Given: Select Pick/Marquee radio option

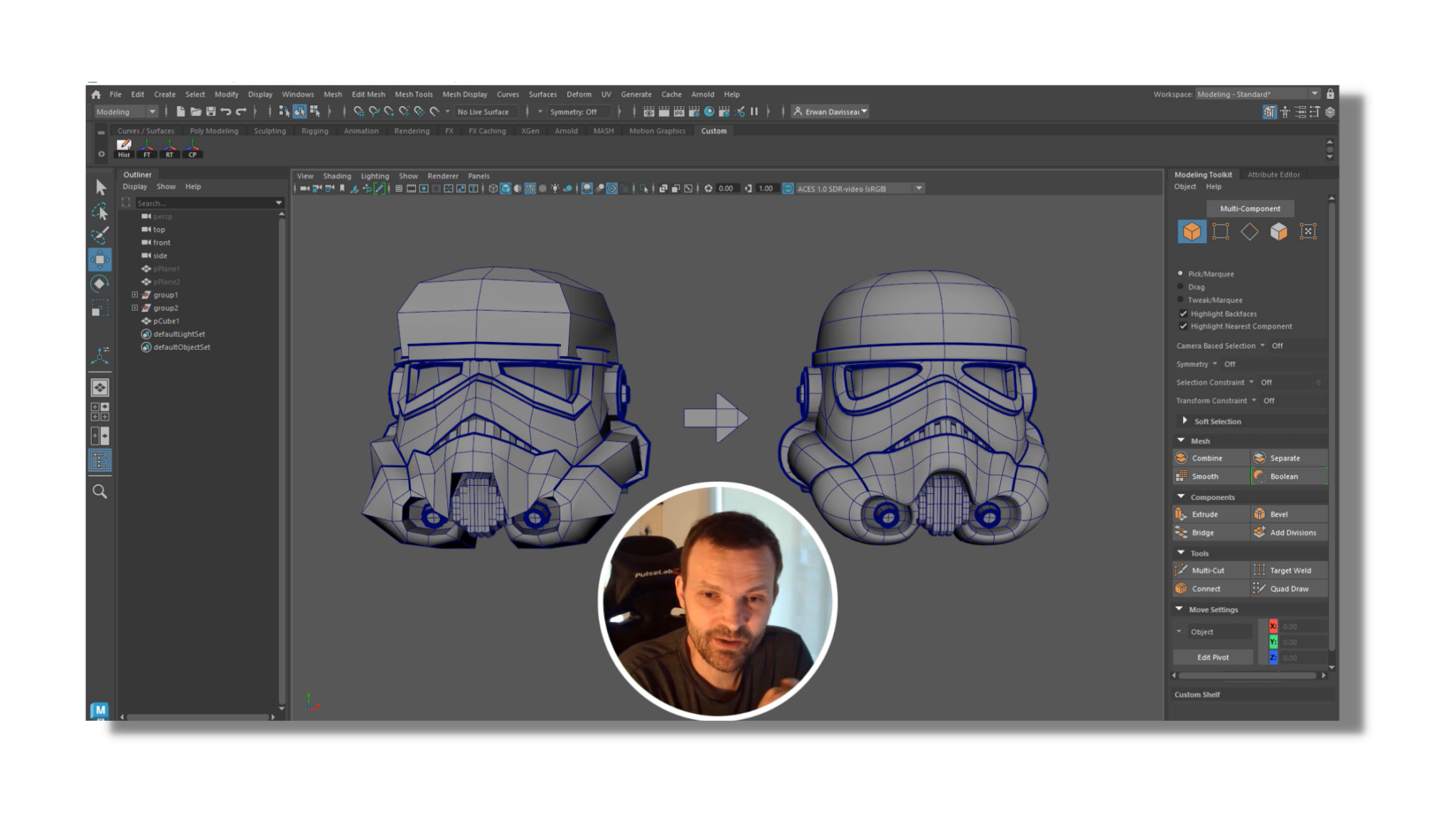Looking at the screenshot, I should click(x=1181, y=274).
